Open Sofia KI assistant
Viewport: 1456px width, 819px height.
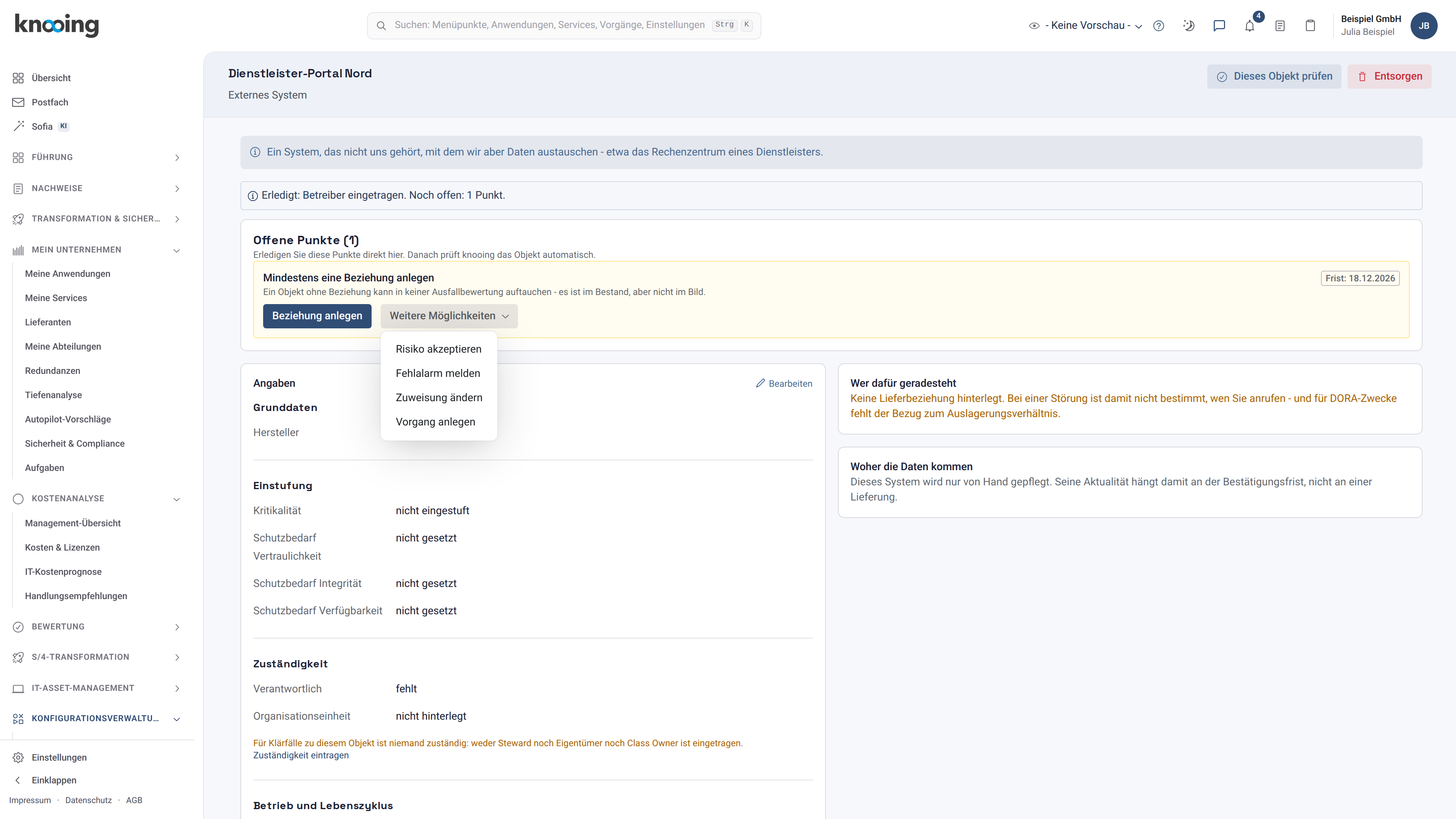(x=42, y=127)
